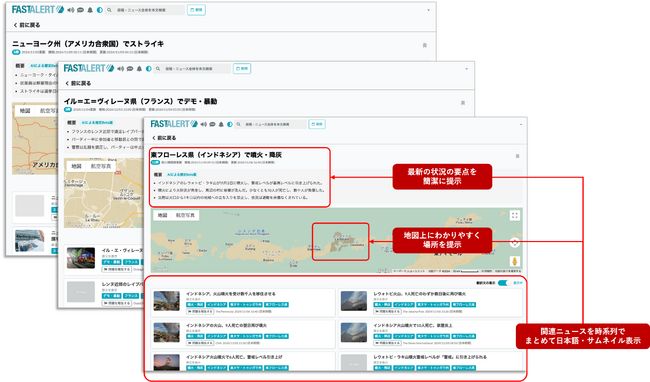Expand the Indonesia map to fullscreen
The image size is (650, 382).
(514, 215)
